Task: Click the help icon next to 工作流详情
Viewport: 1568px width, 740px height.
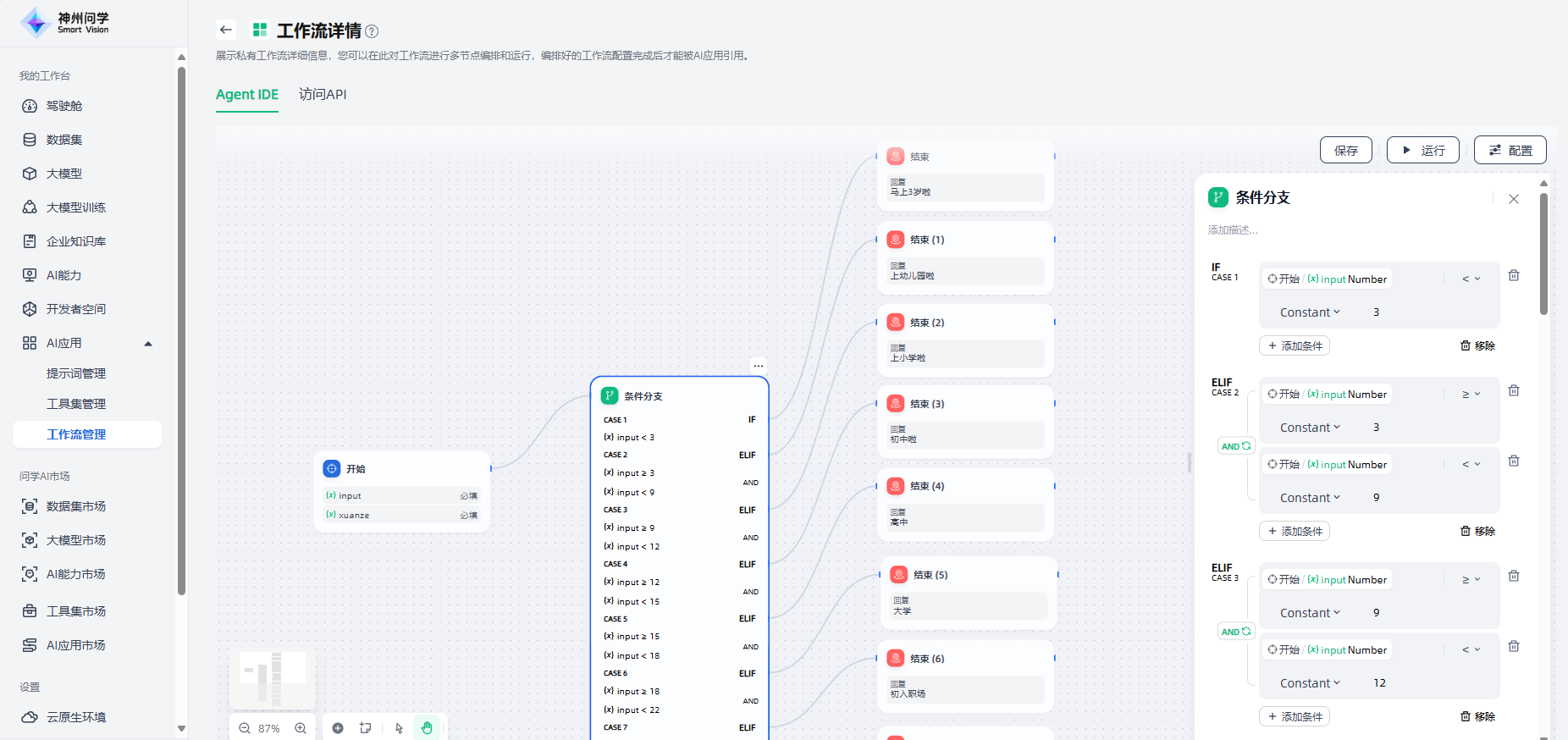Action: coord(372,31)
